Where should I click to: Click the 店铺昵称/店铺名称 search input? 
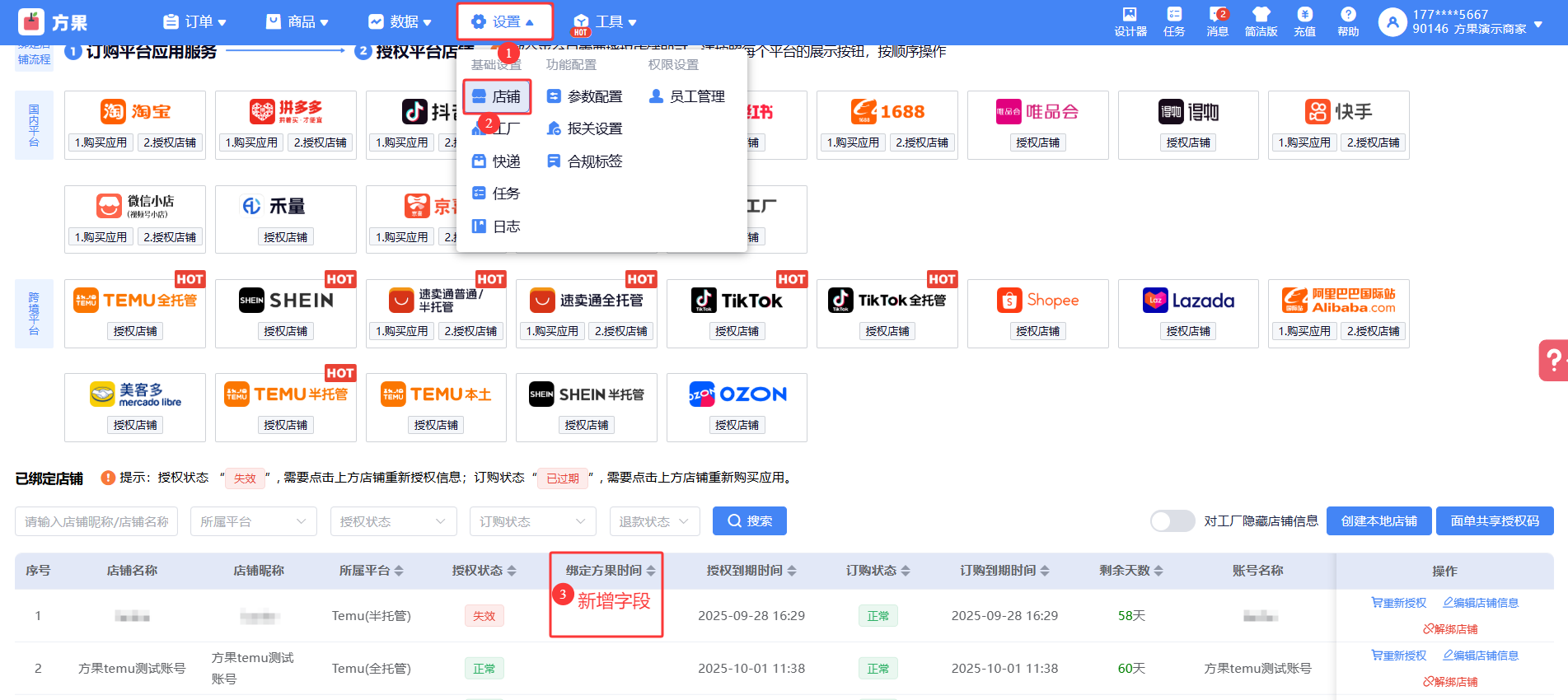(x=96, y=521)
